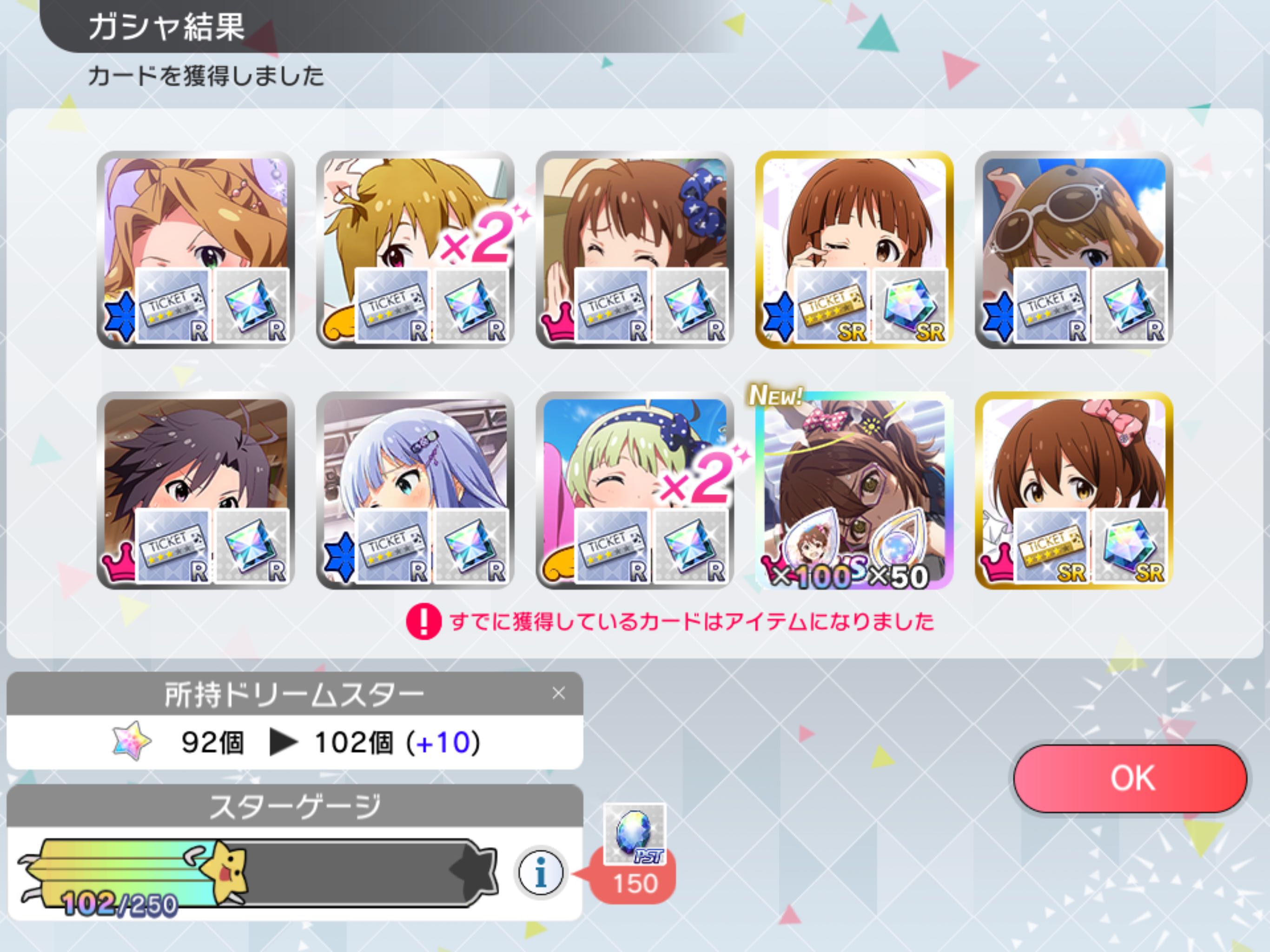Select the blue-haired girl card
1270x952 pixels.
click(415, 490)
